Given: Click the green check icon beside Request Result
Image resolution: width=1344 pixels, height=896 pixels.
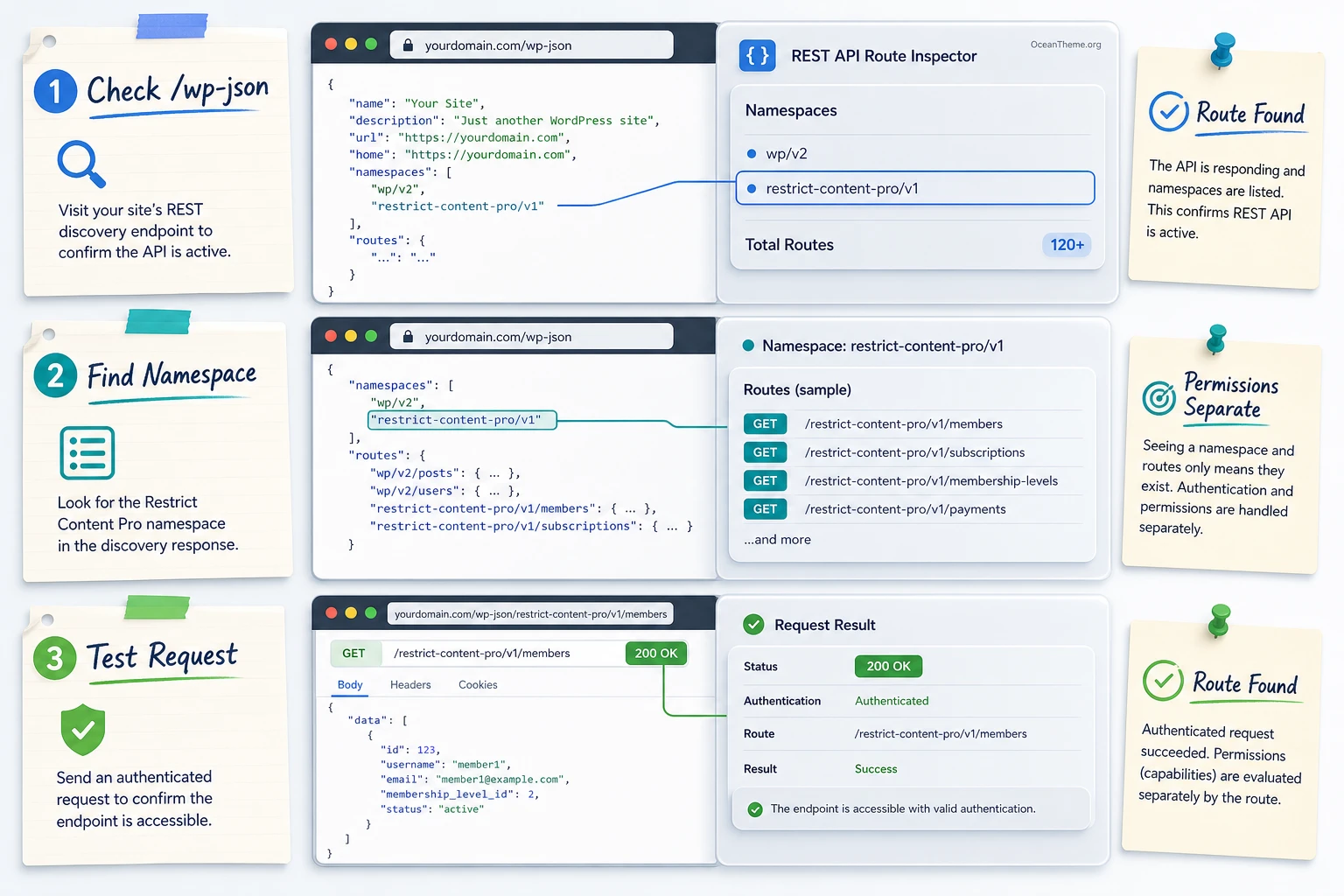Looking at the screenshot, I should (753, 625).
